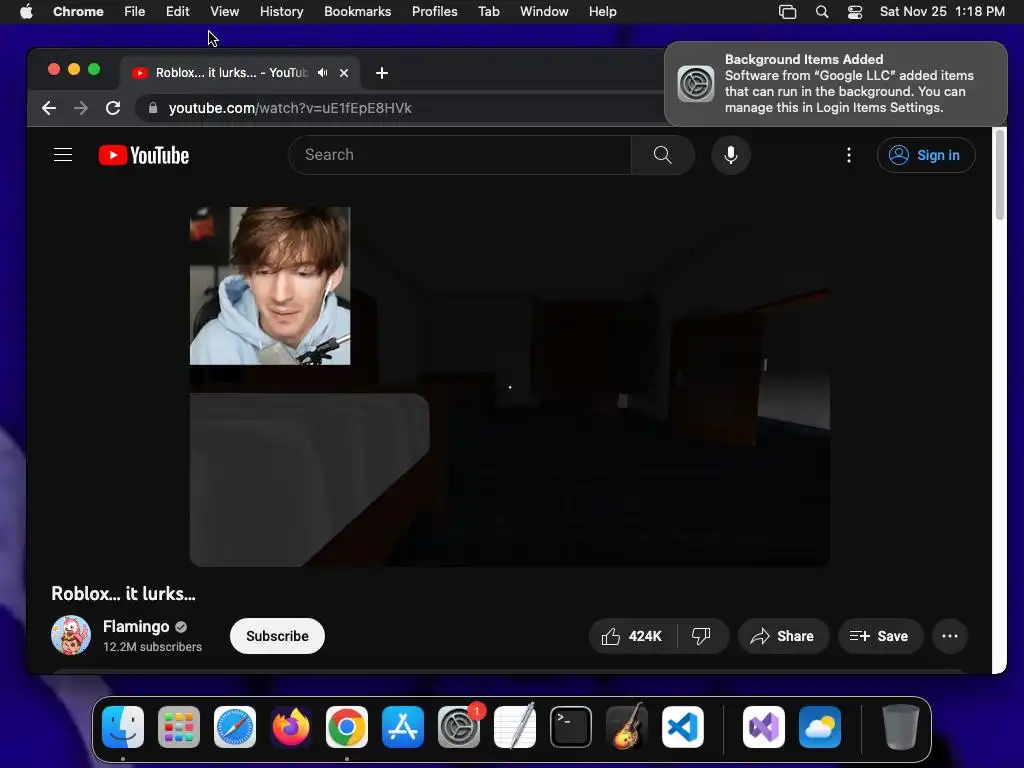Open more actions ellipsis under video
The width and height of the screenshot is (1024, 768).
pyautogui.click(x=950, y=636)
